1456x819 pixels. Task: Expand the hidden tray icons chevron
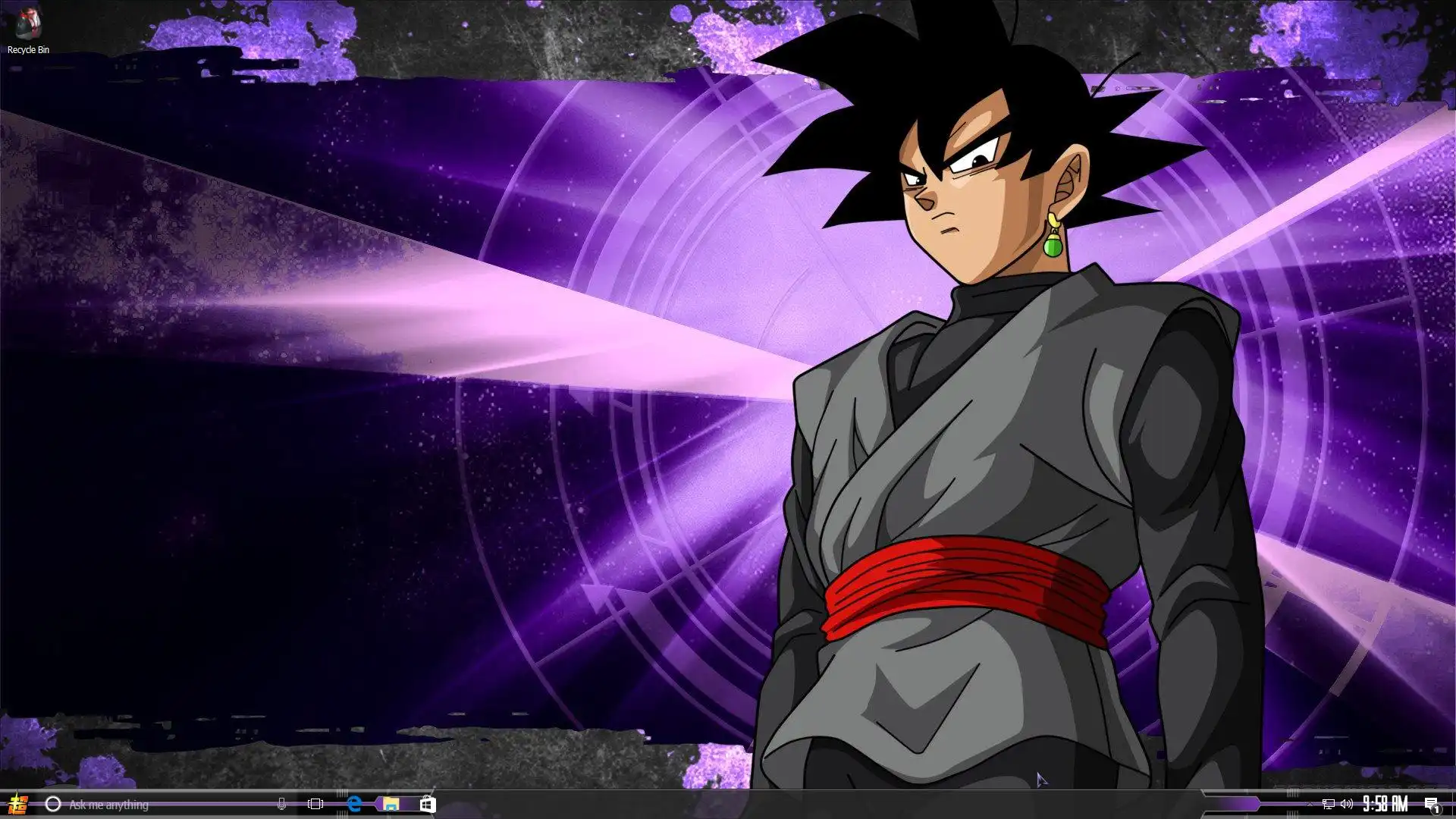point(1310,804)
